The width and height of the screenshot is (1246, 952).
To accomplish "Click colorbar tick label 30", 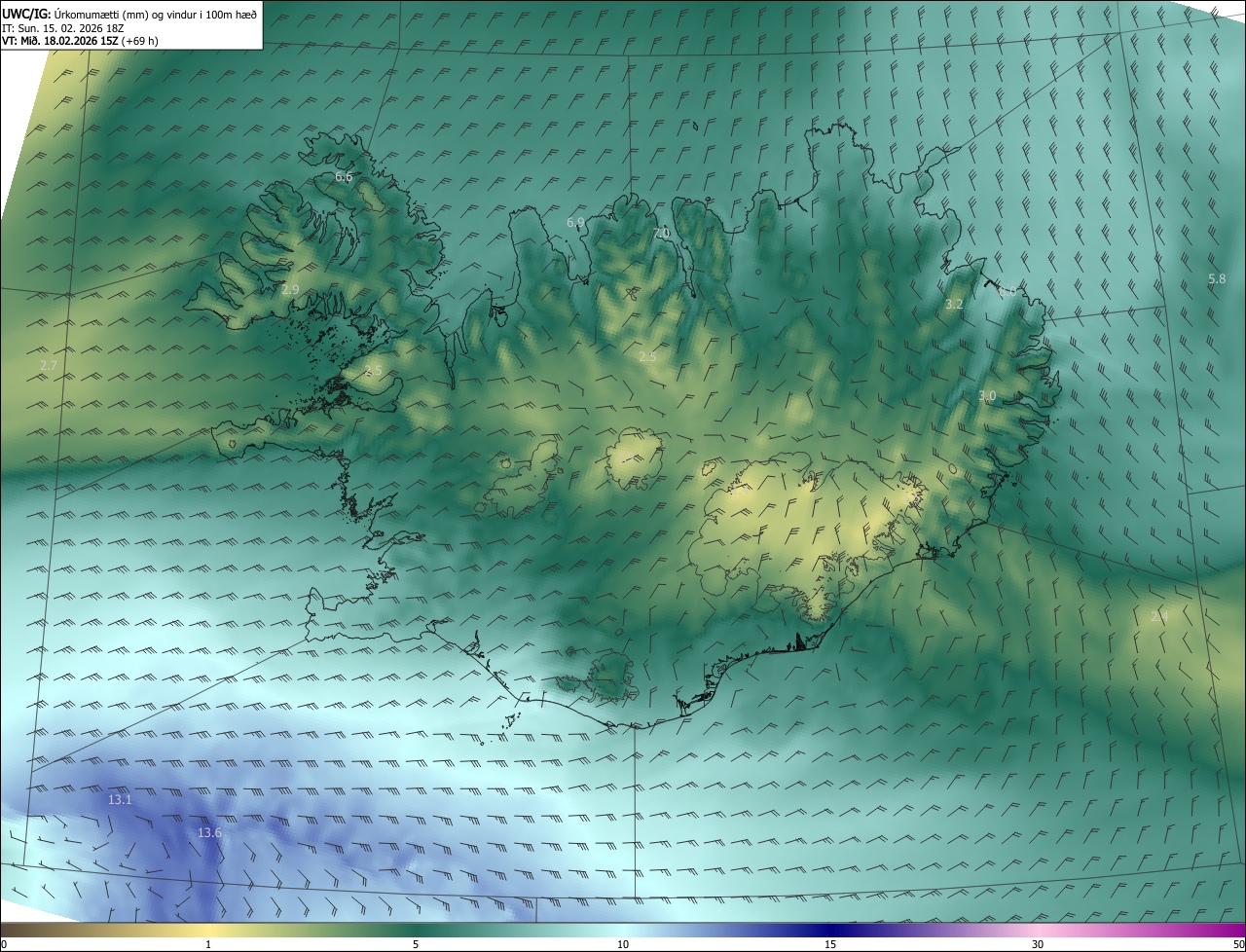I will point(1038,944).
